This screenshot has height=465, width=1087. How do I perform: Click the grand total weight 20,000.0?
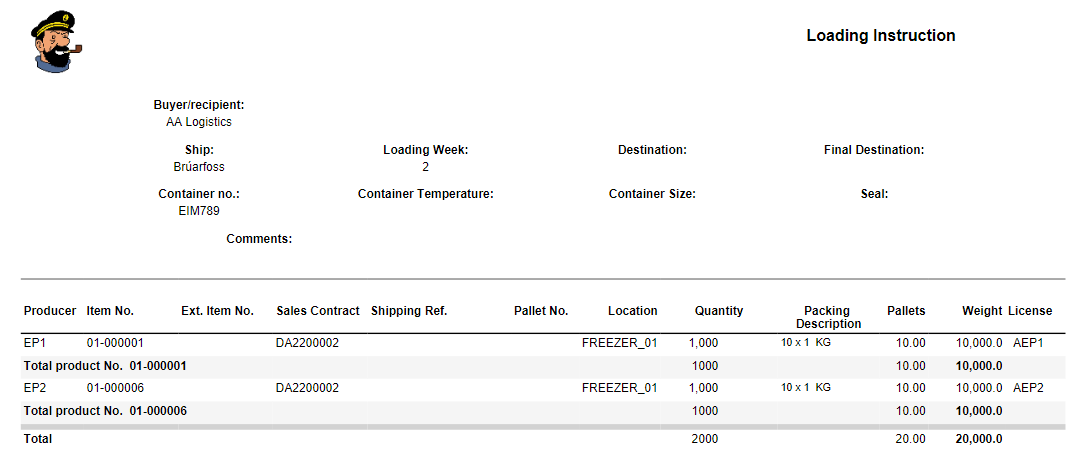[x=978, y=439]
